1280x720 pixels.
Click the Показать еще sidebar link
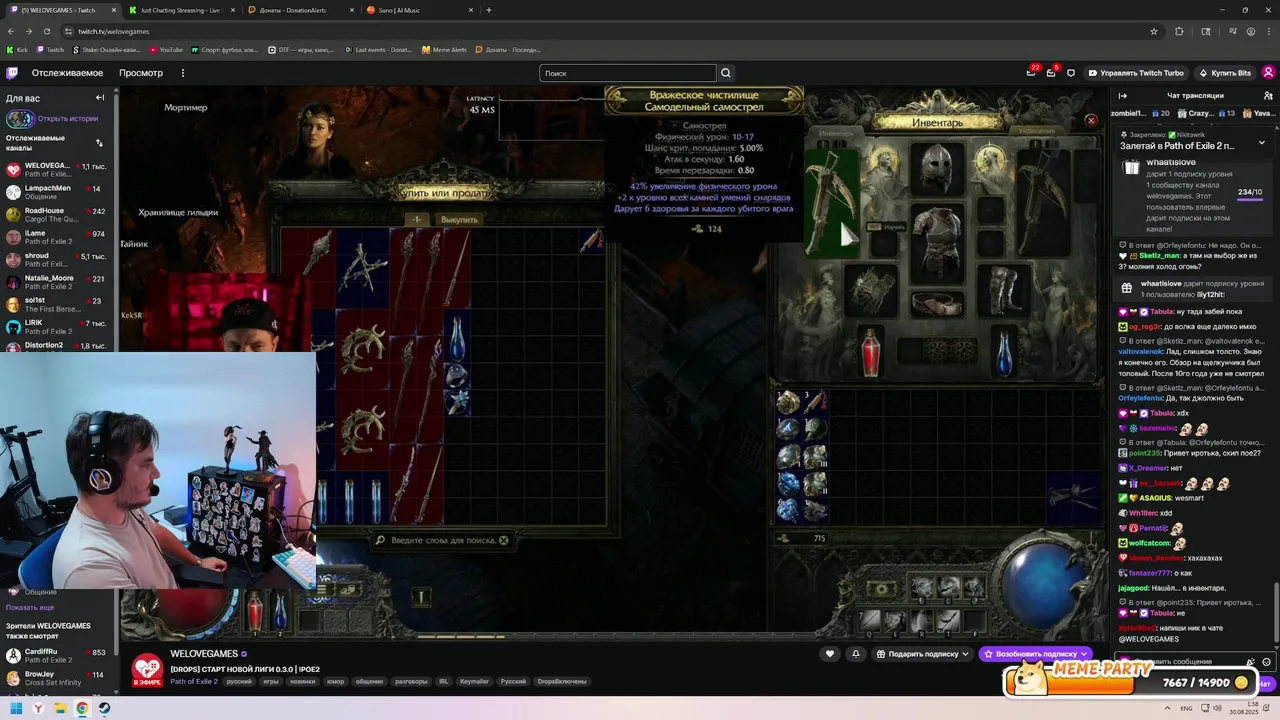point(30,607)
